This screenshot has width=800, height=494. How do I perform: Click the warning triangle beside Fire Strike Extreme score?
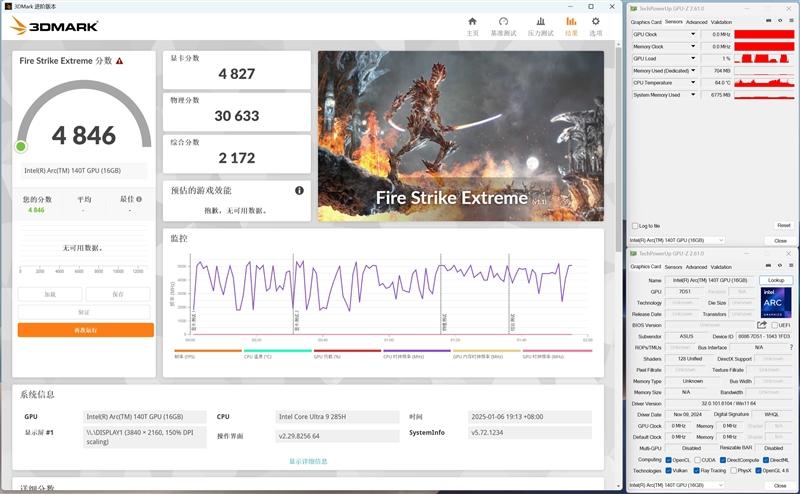[x=120, y=61]
